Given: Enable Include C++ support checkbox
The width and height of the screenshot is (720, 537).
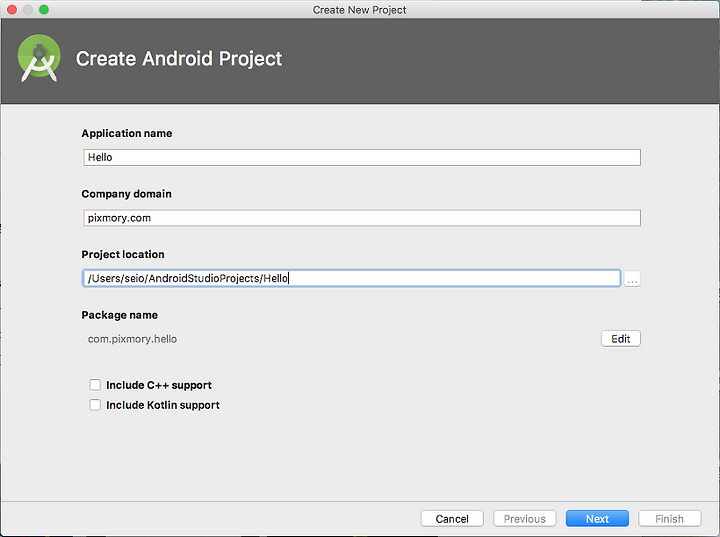Looking at the screenshot, I should click(95, 384).
